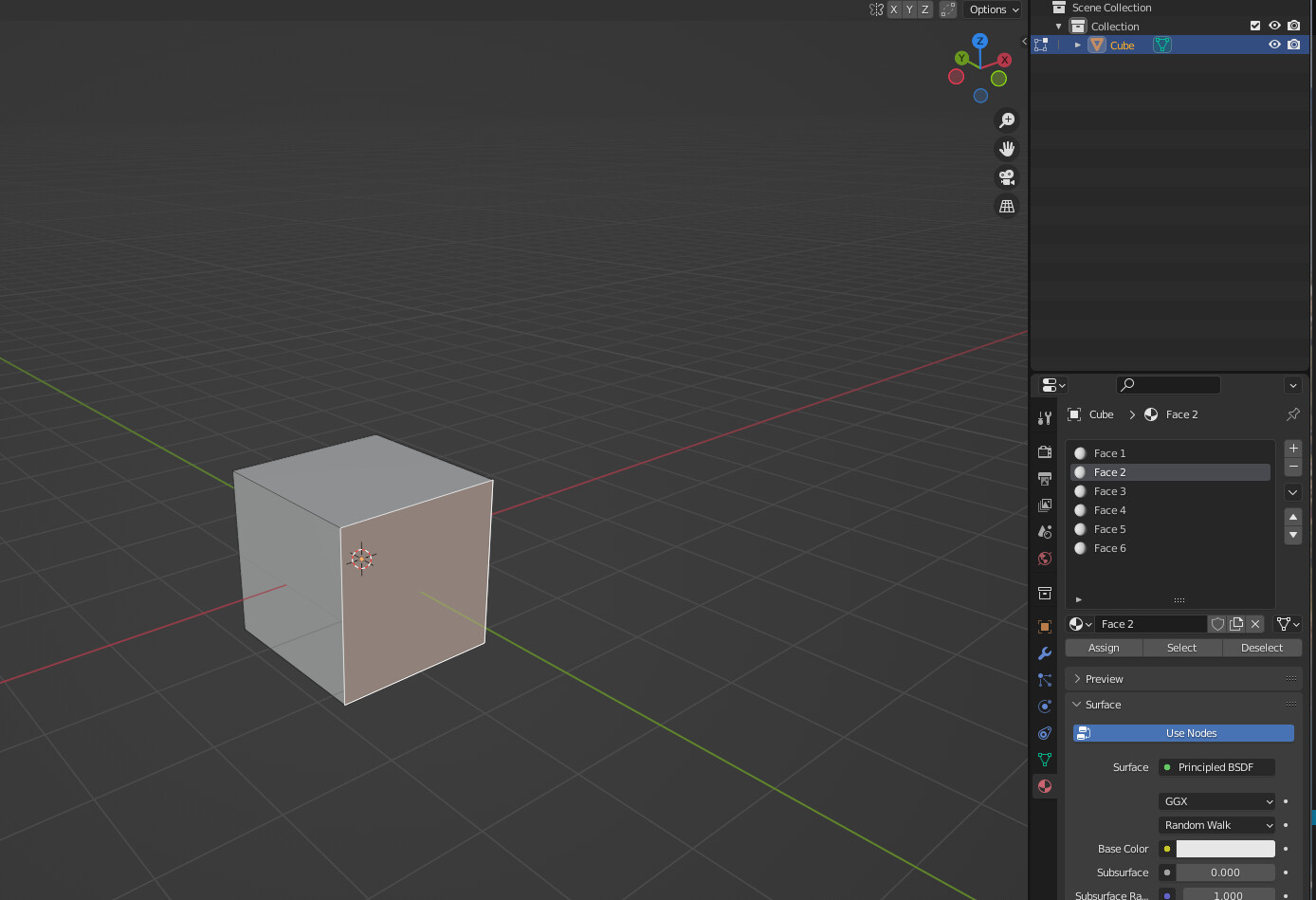This screenshot has height=900, width=1316.
Task: Toggle the Collection exclude checkbox
Action: pyautogui.click(x=1254, y=25)
